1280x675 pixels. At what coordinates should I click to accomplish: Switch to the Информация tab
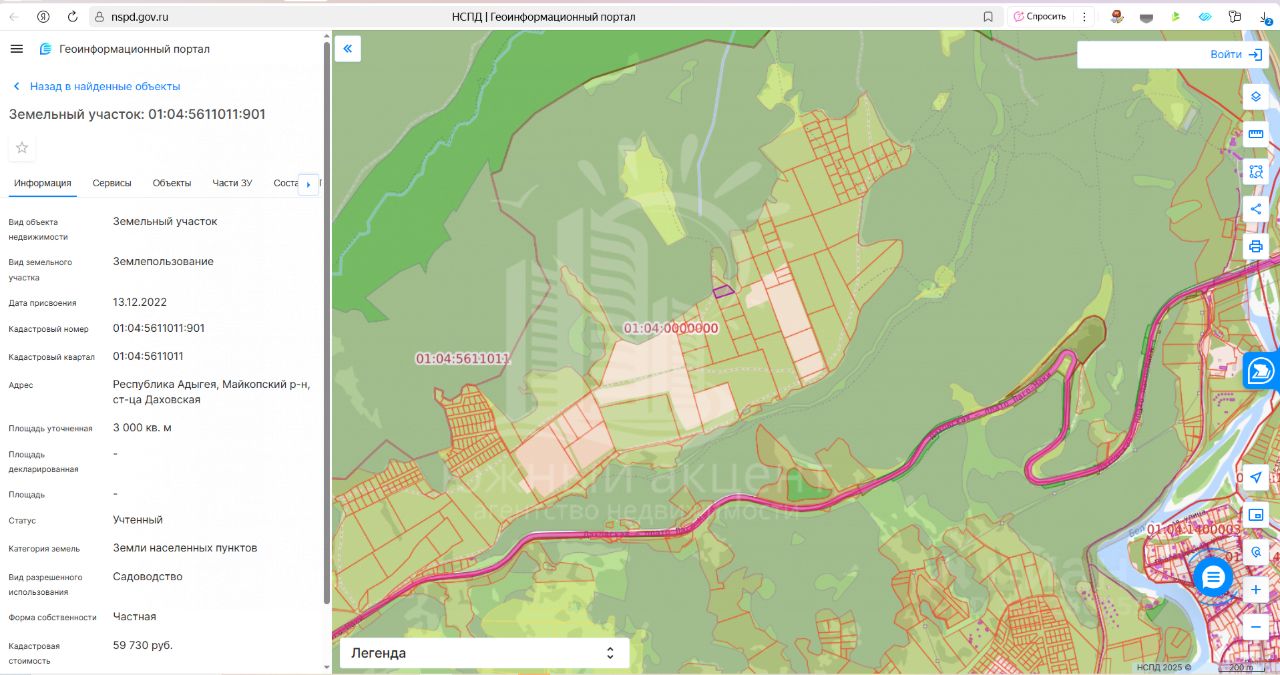tap(43, 183)
